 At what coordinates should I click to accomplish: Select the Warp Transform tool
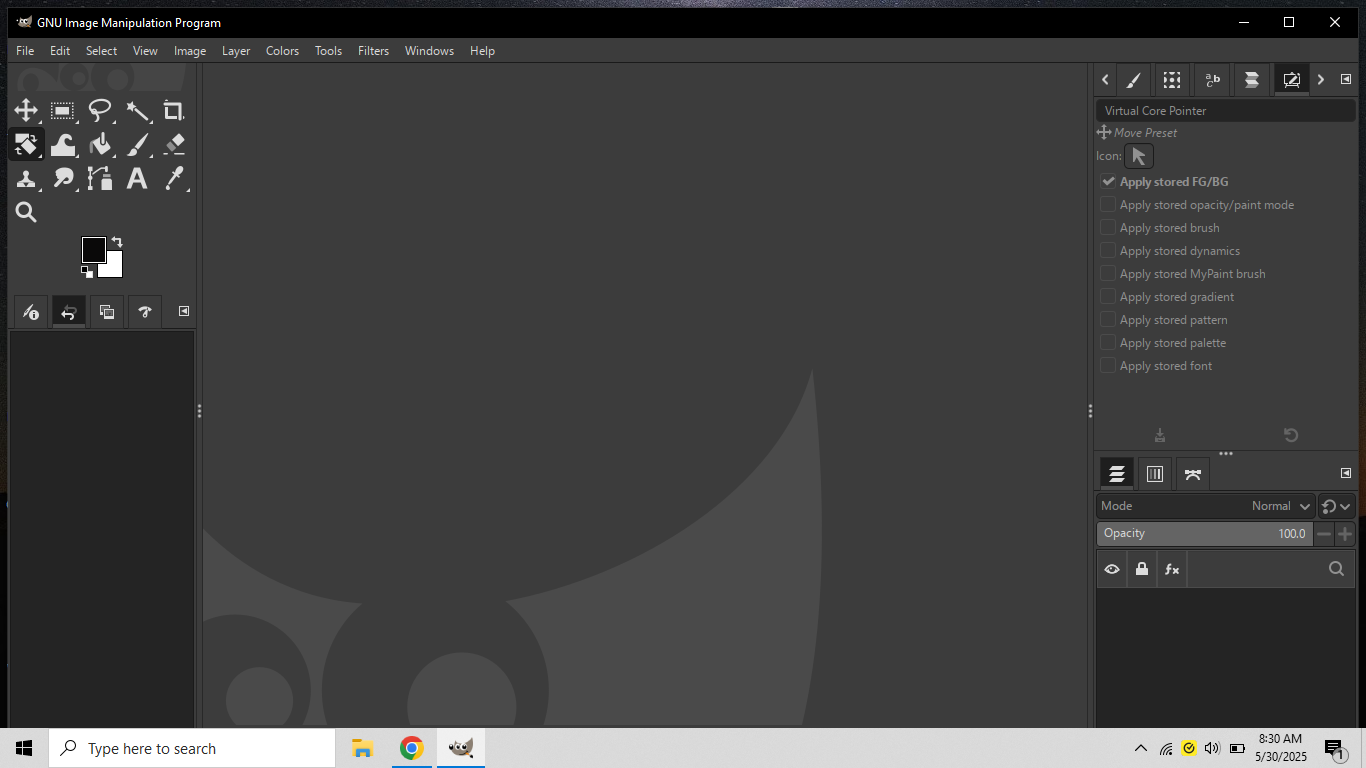tap(63, 145)
